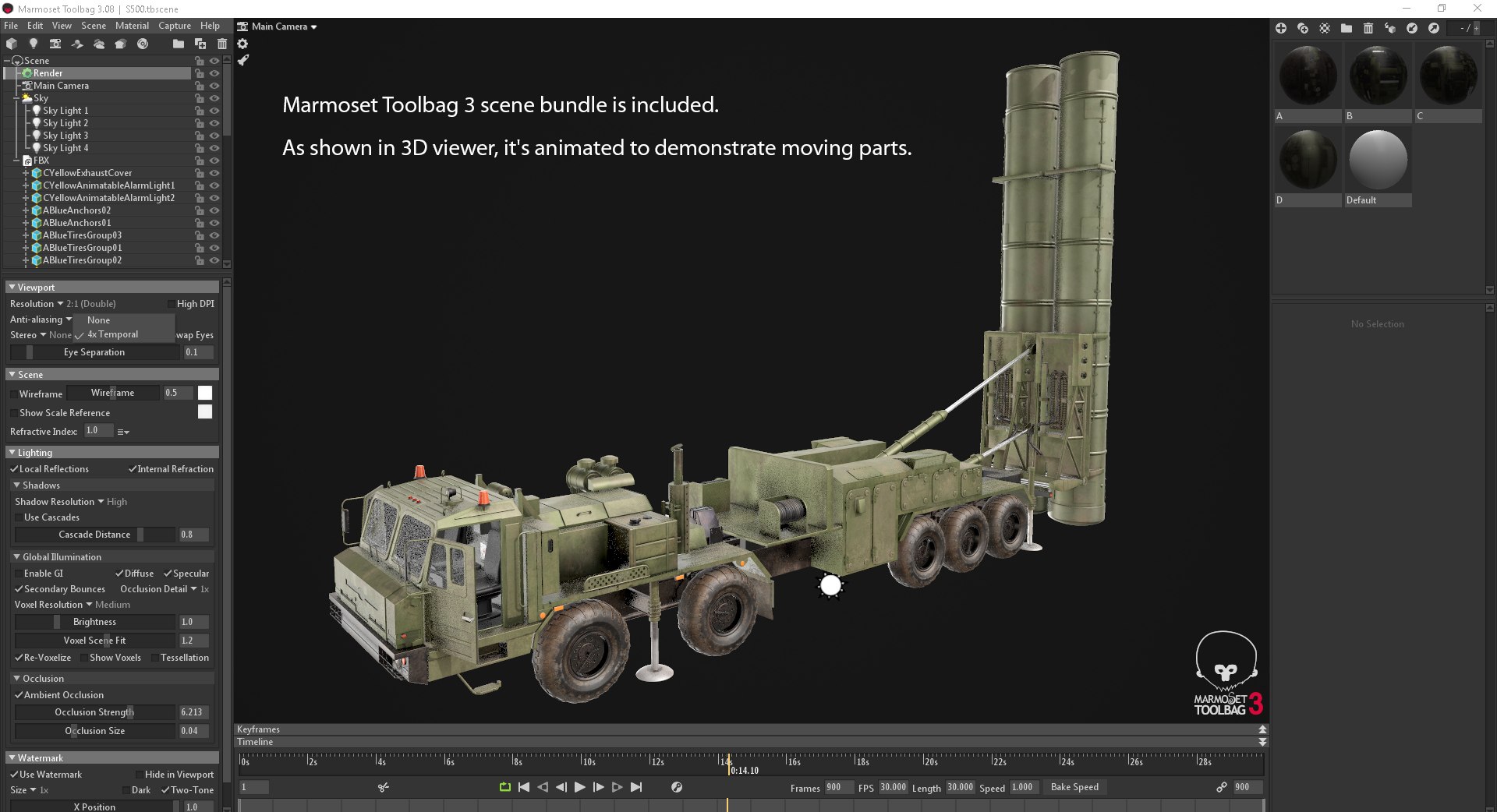Screen dimensions: 1497x812
Task: Open the File menu
Action: (11, 26)
